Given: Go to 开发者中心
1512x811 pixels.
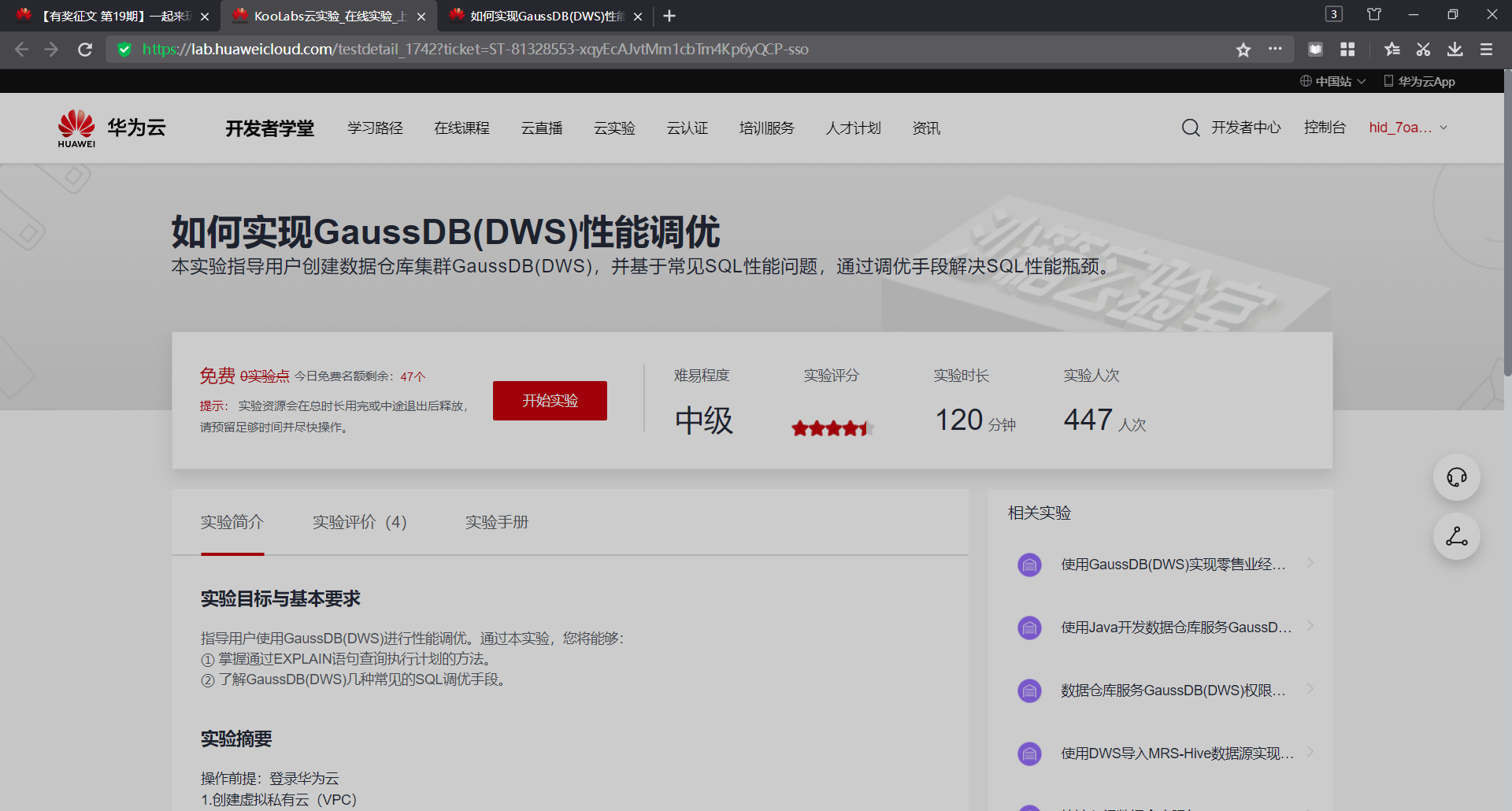Looking at the screenshot, I should click(1246, 128).
